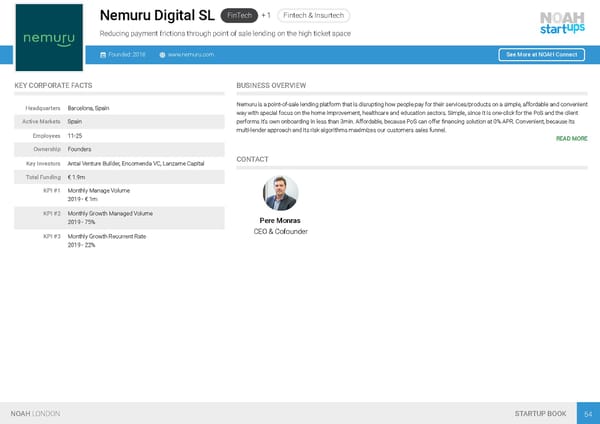
Task: Select the Pere Monras contact name
Action: coord(280,220)
